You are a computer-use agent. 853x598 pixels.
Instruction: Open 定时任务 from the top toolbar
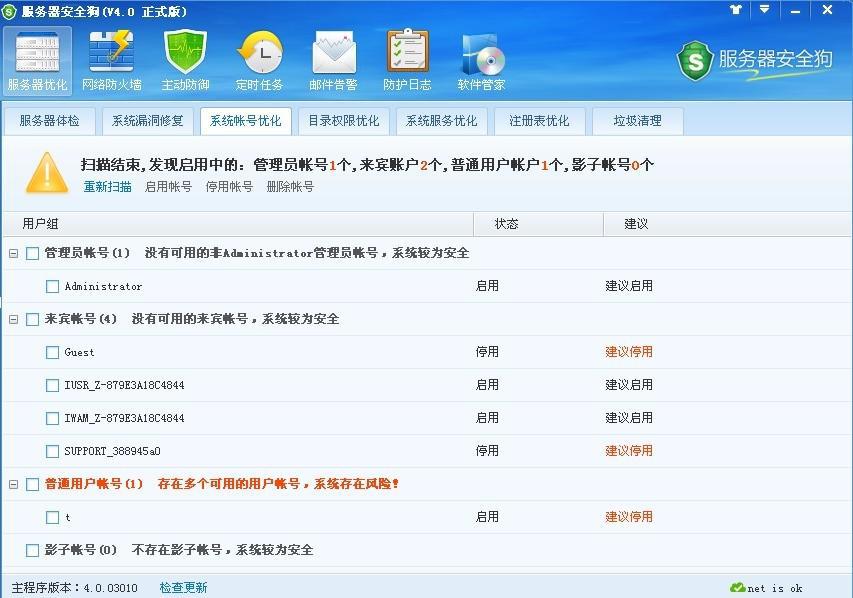point(259,60)
